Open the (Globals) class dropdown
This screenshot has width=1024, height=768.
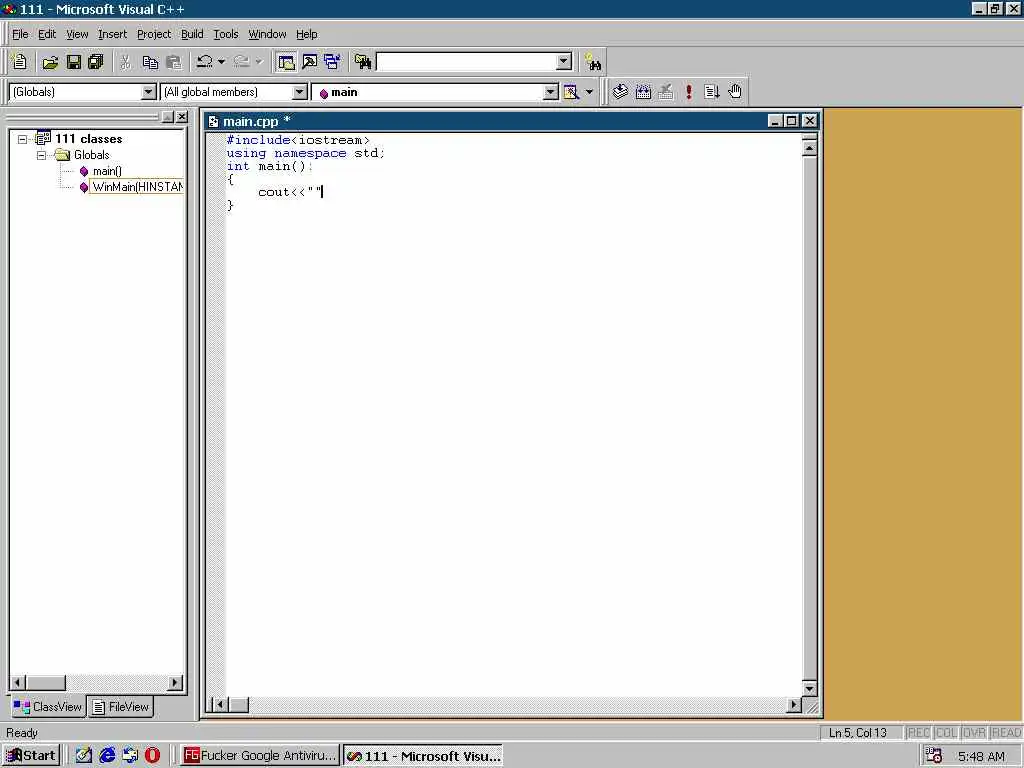[x=149, y=92]
